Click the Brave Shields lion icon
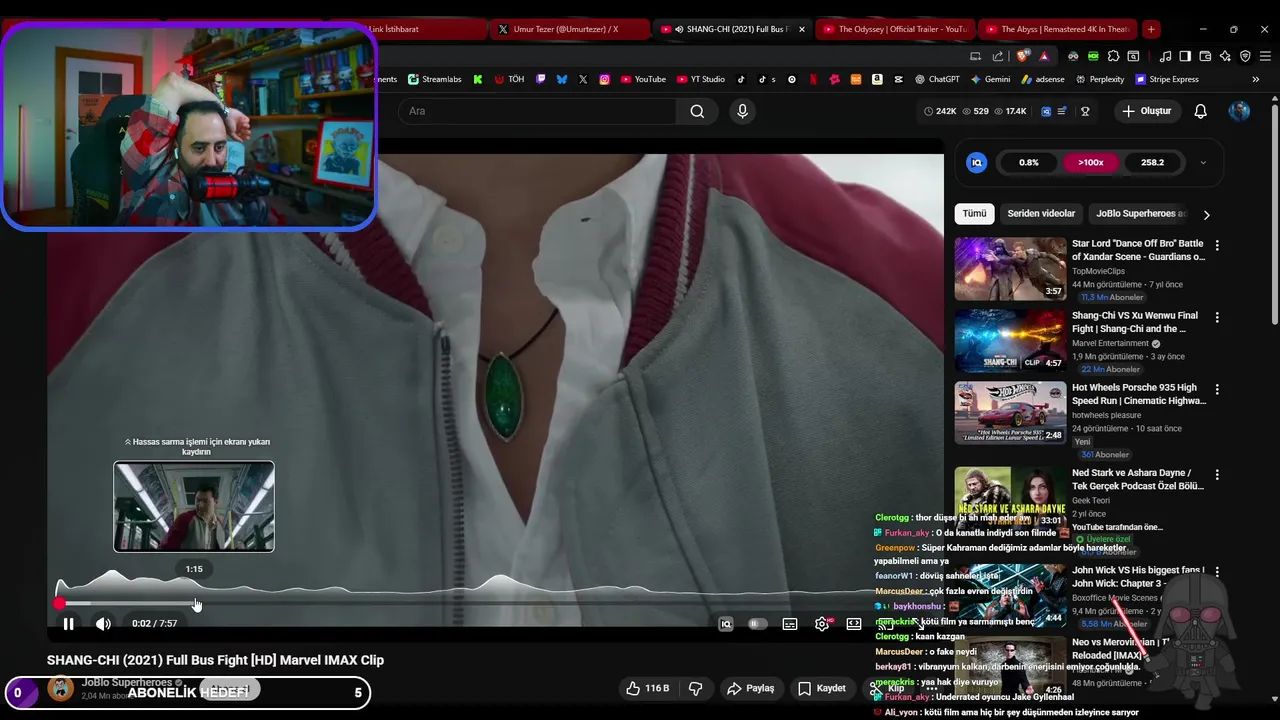1280x720 pixels. 1022,56
